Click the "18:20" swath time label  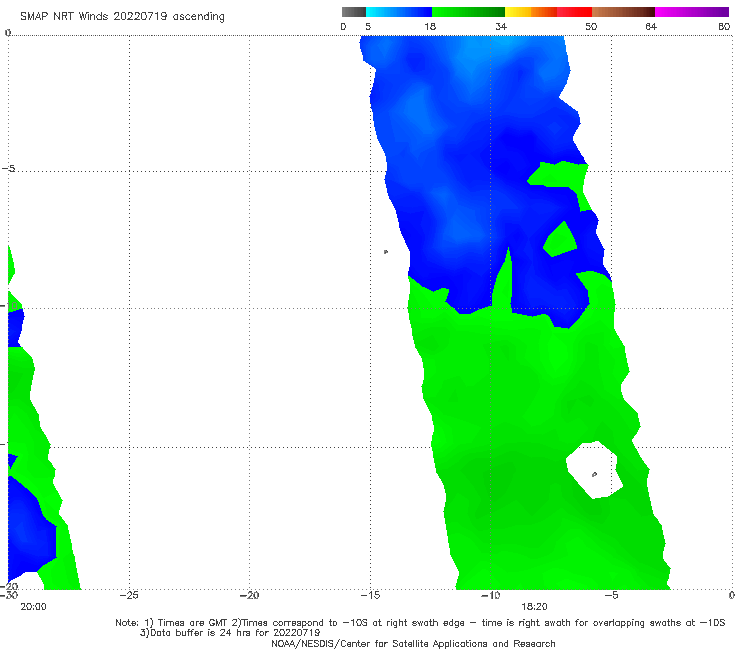(x=534, y=607)
